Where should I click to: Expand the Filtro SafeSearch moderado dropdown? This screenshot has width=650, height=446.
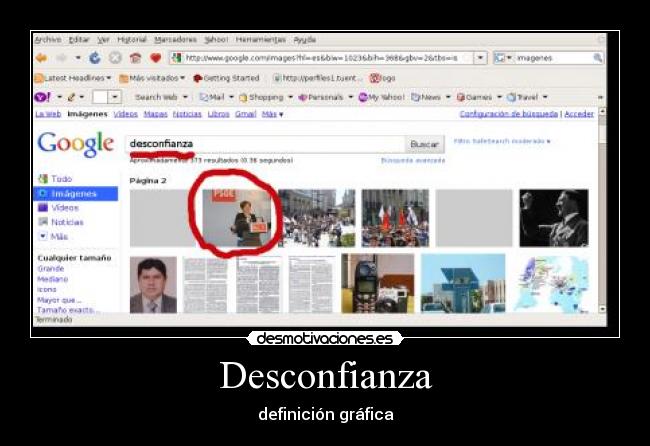tap(502, 141)
